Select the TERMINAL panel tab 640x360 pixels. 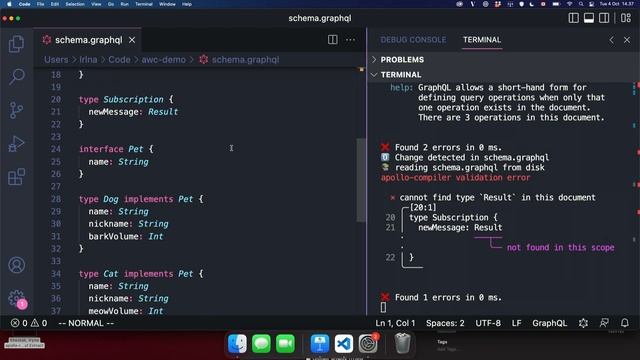click(x=482, y=40)
